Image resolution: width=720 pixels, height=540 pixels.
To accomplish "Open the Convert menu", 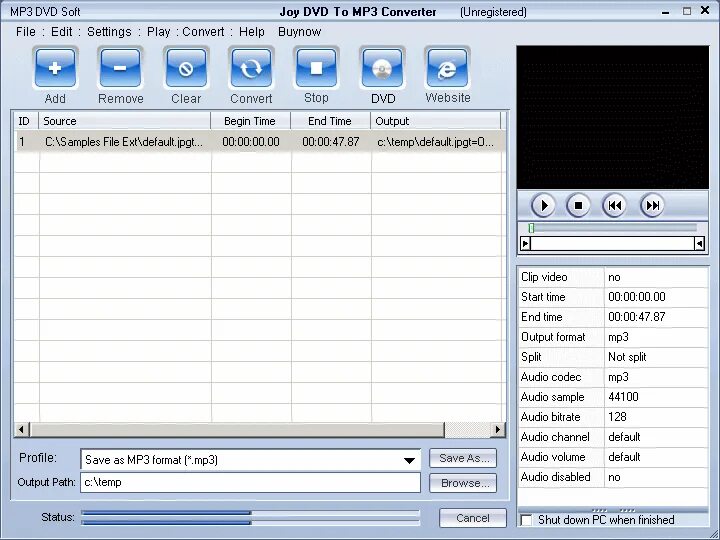I will [x=203, y=32].
